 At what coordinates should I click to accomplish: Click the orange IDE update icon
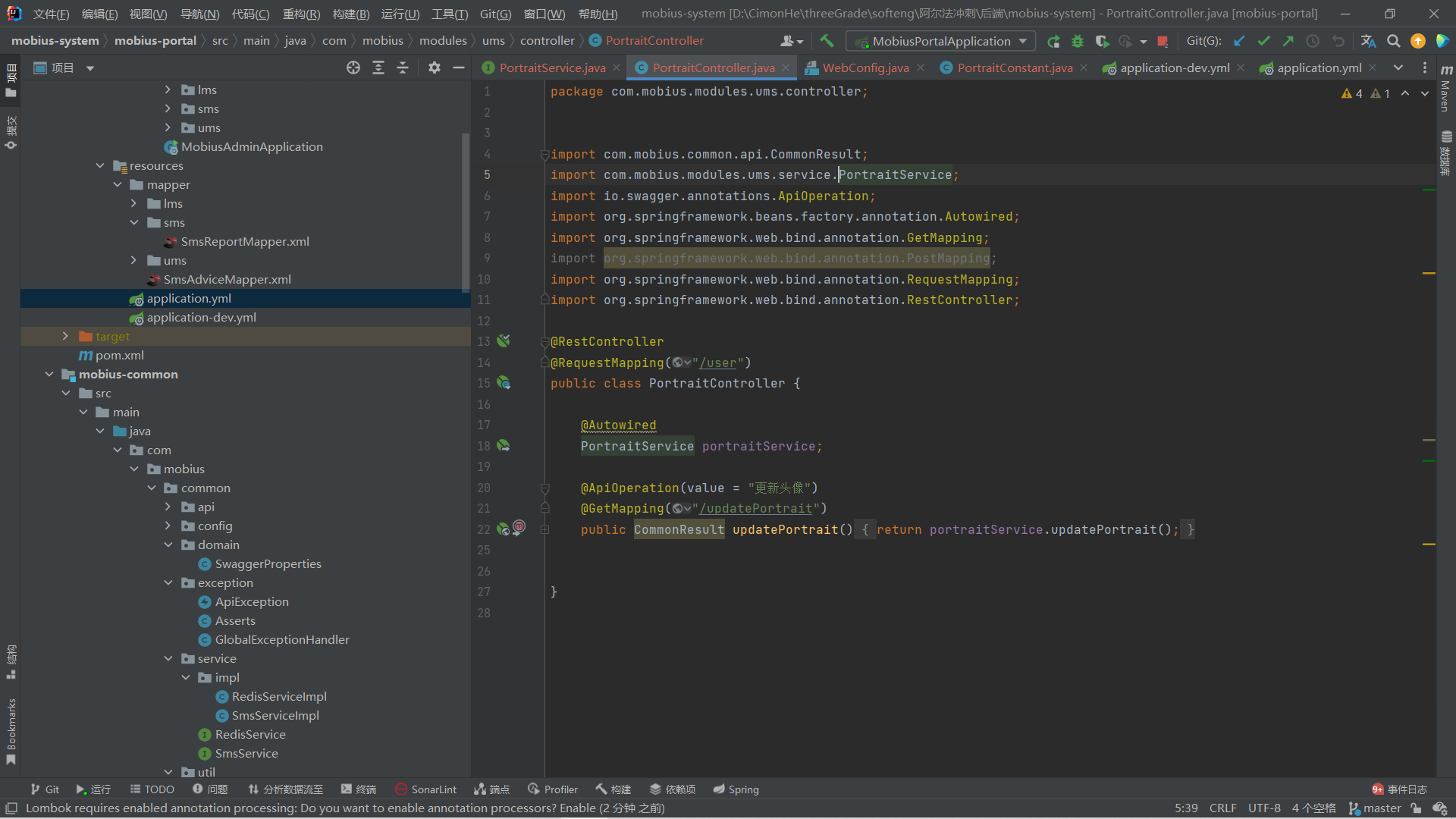click(x=1417, y=41)
